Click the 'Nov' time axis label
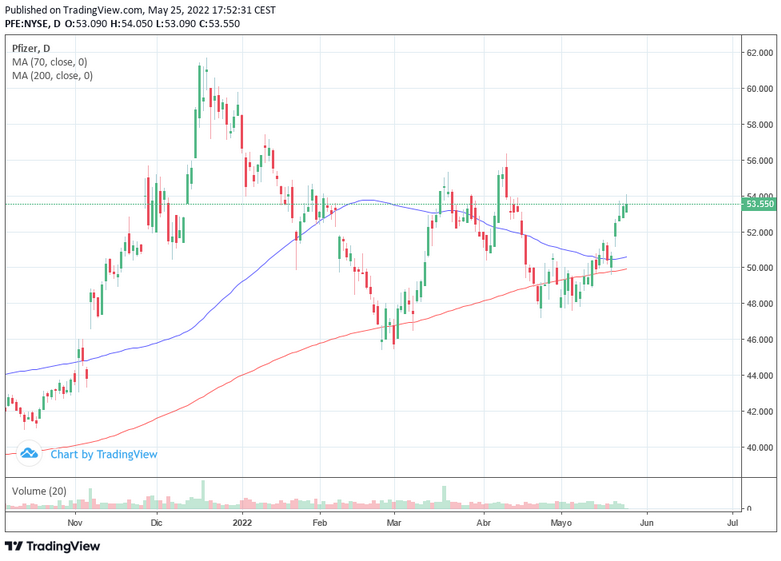Image resolution: width=781 pixels, height=561 pixels. 75,523
